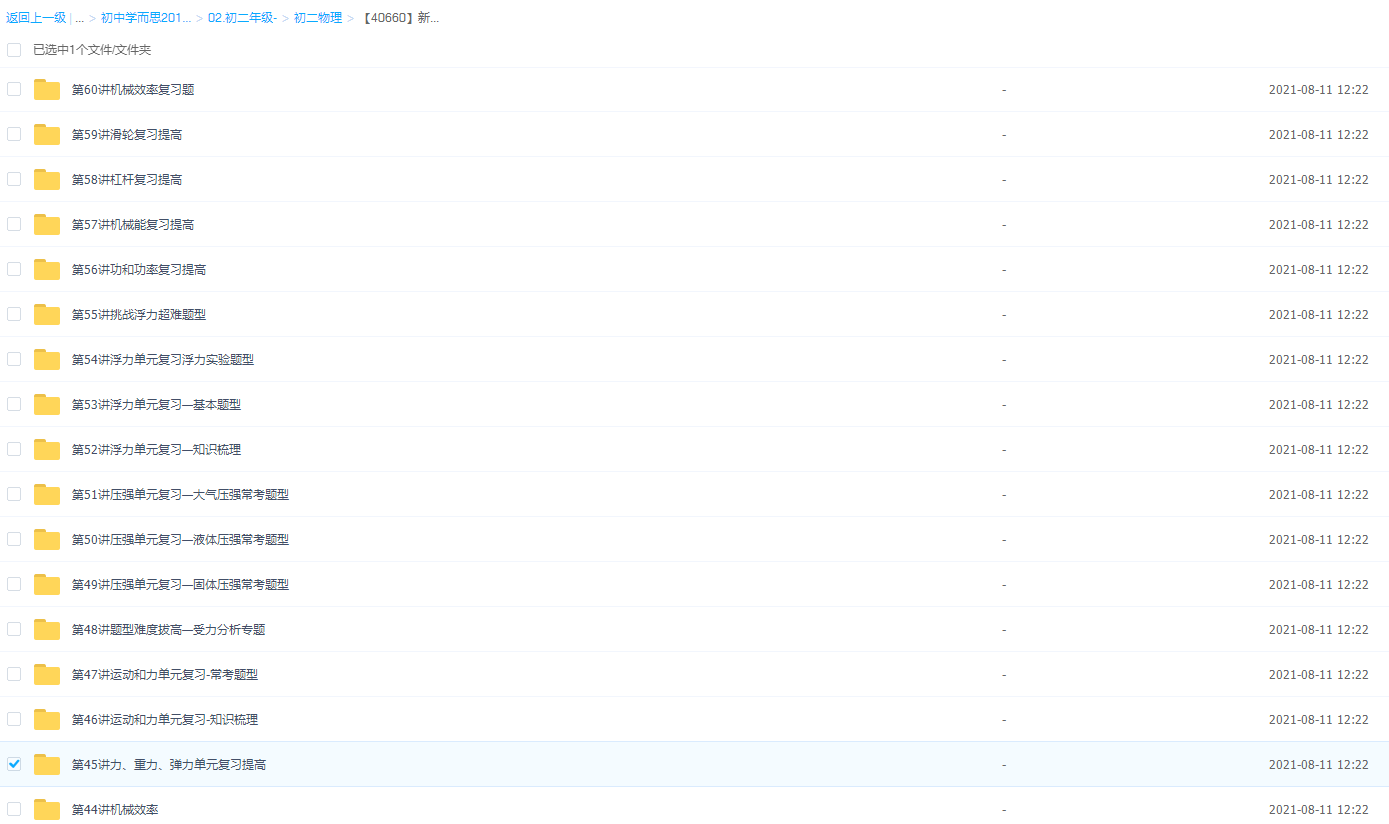Open 初二物理 in the breadcrumb path
This screenshot has height=824, width=1389.
(x=317, y=18)
